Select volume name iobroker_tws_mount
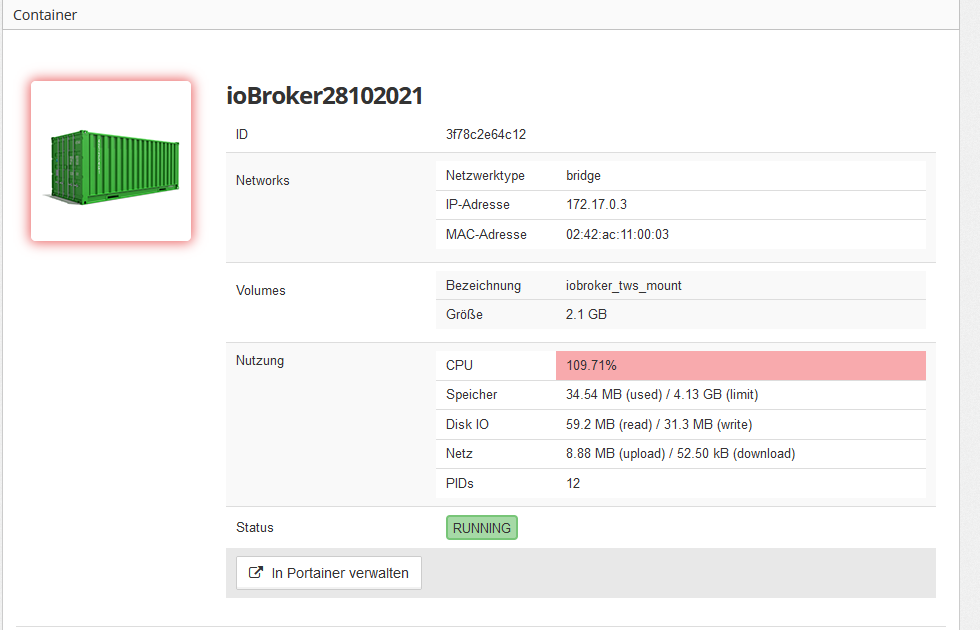This screenshot has width=980, height=630. (624, 286)
